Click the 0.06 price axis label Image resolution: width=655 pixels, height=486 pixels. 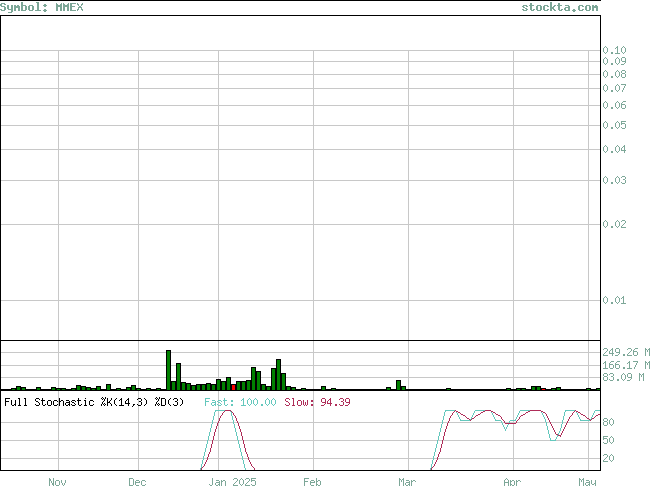[x=614, y=105]
